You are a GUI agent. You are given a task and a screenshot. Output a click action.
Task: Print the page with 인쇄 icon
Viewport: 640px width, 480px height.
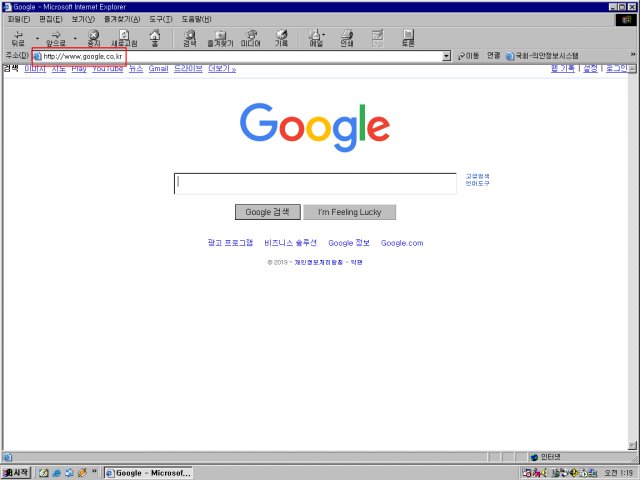click(x=347, y=38)
